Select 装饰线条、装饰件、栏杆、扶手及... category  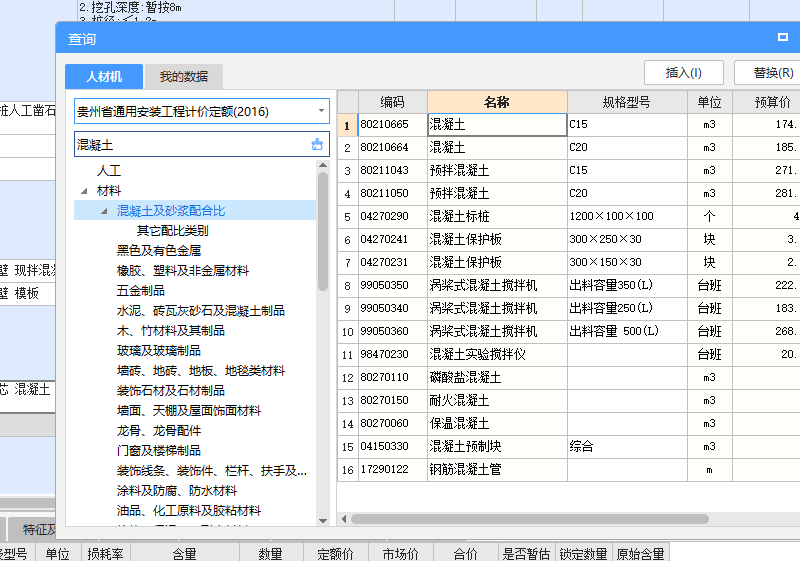coord(212,471)
